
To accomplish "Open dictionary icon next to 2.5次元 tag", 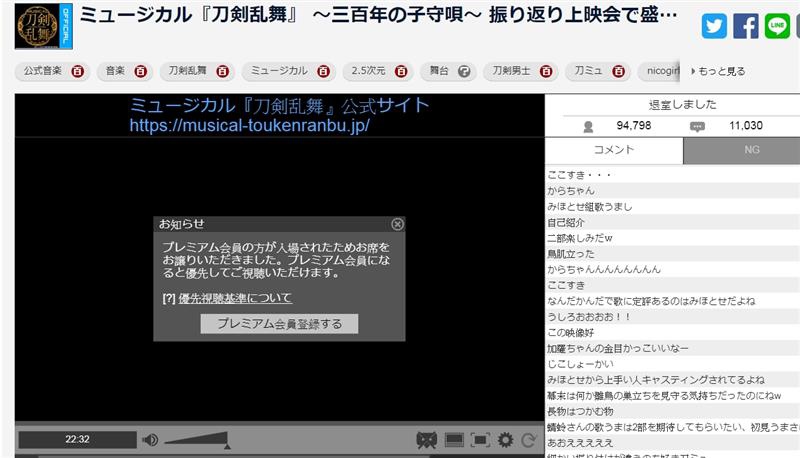I will 401,71.
